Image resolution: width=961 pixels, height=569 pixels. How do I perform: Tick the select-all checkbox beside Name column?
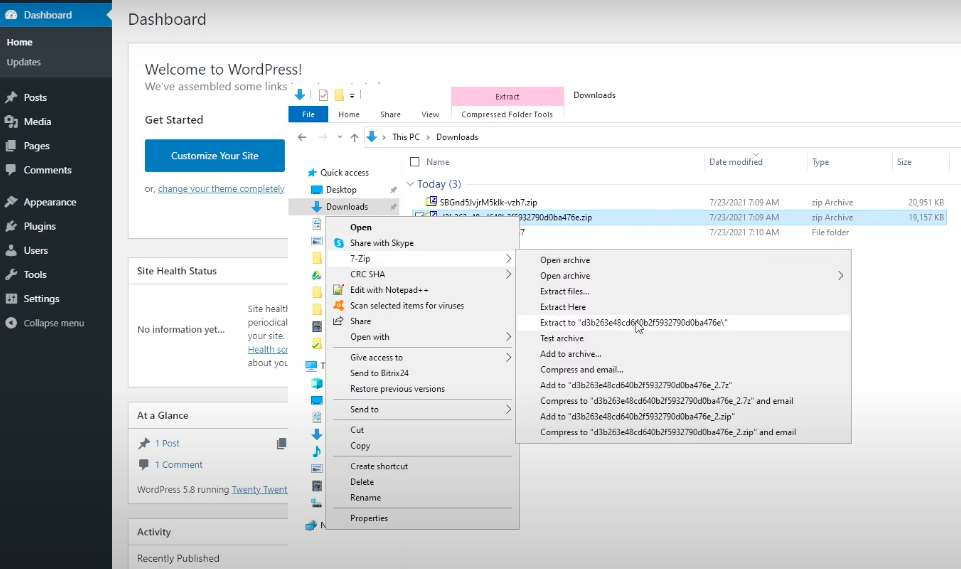click(x=414, y=162)
